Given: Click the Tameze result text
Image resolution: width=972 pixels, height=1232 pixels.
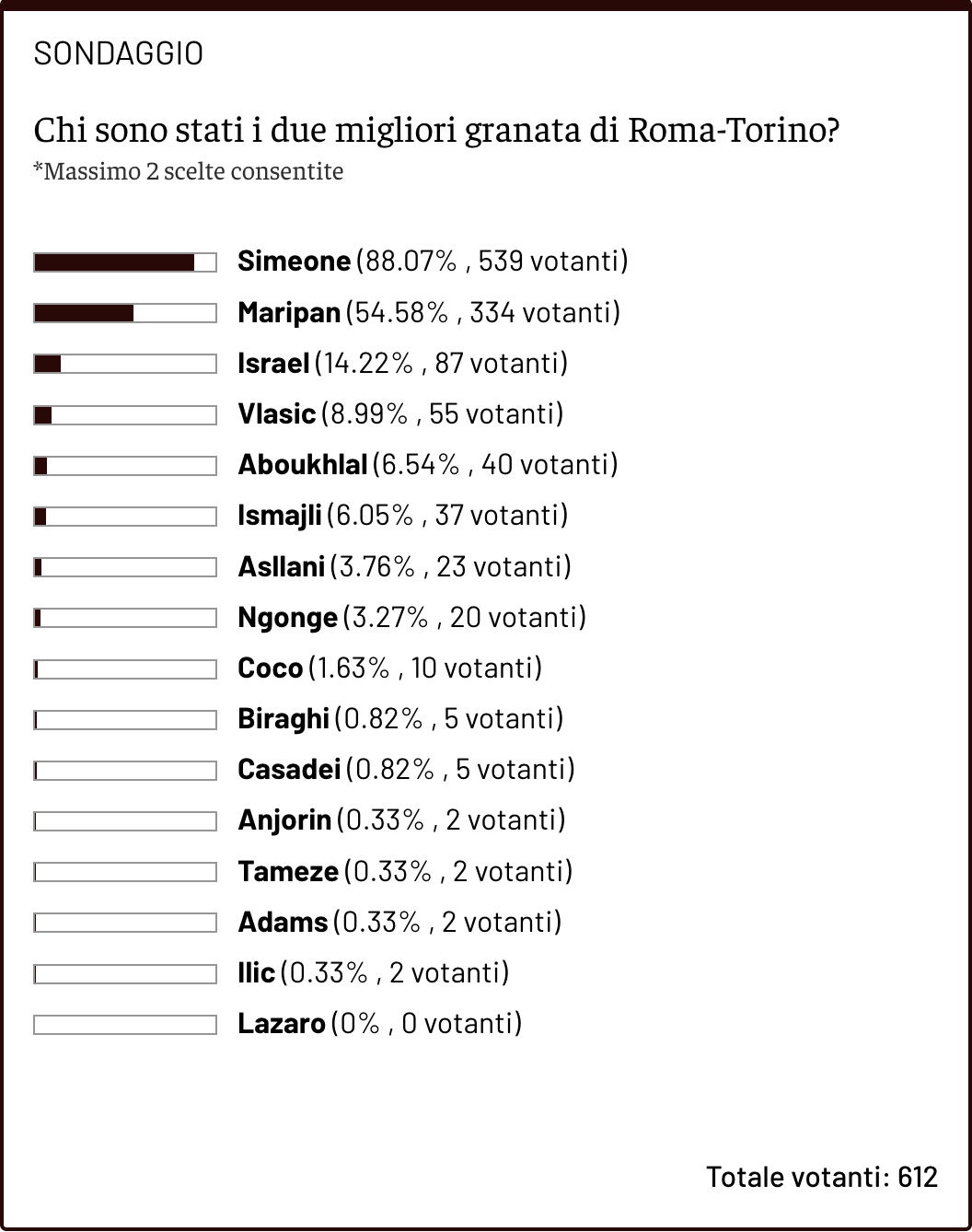Looking at the screenshot, I should click(405, 871).
